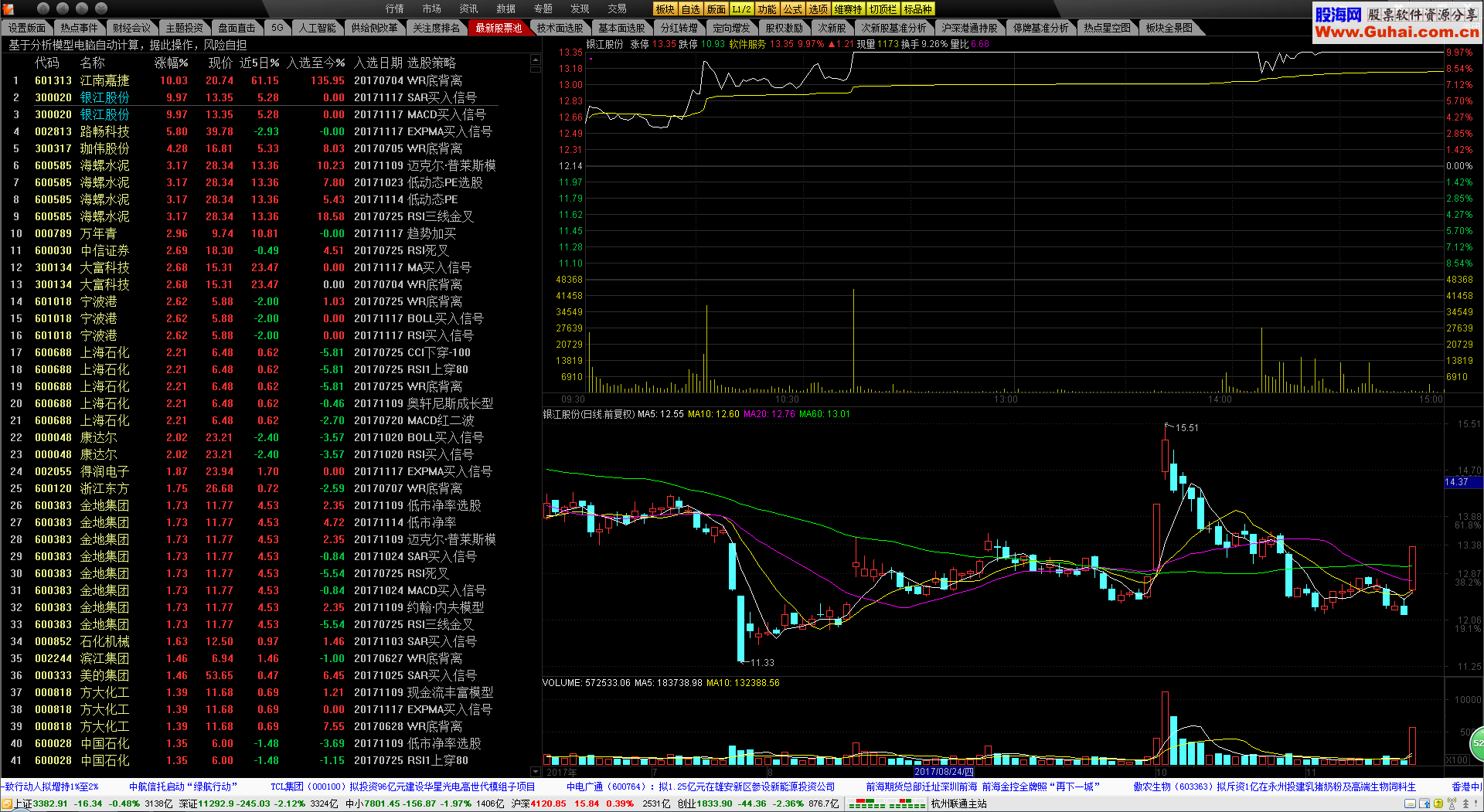Viewport: 1484px width, 812px height.
Task: Click the stock list scroll-down arrow
Action: coord(536,771)
